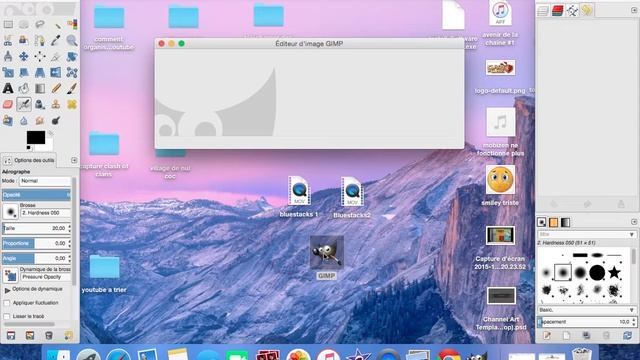Select the Dodge/Burn tool
The width and height of the screenshot is (640, 360).
[x=56, y=120]
